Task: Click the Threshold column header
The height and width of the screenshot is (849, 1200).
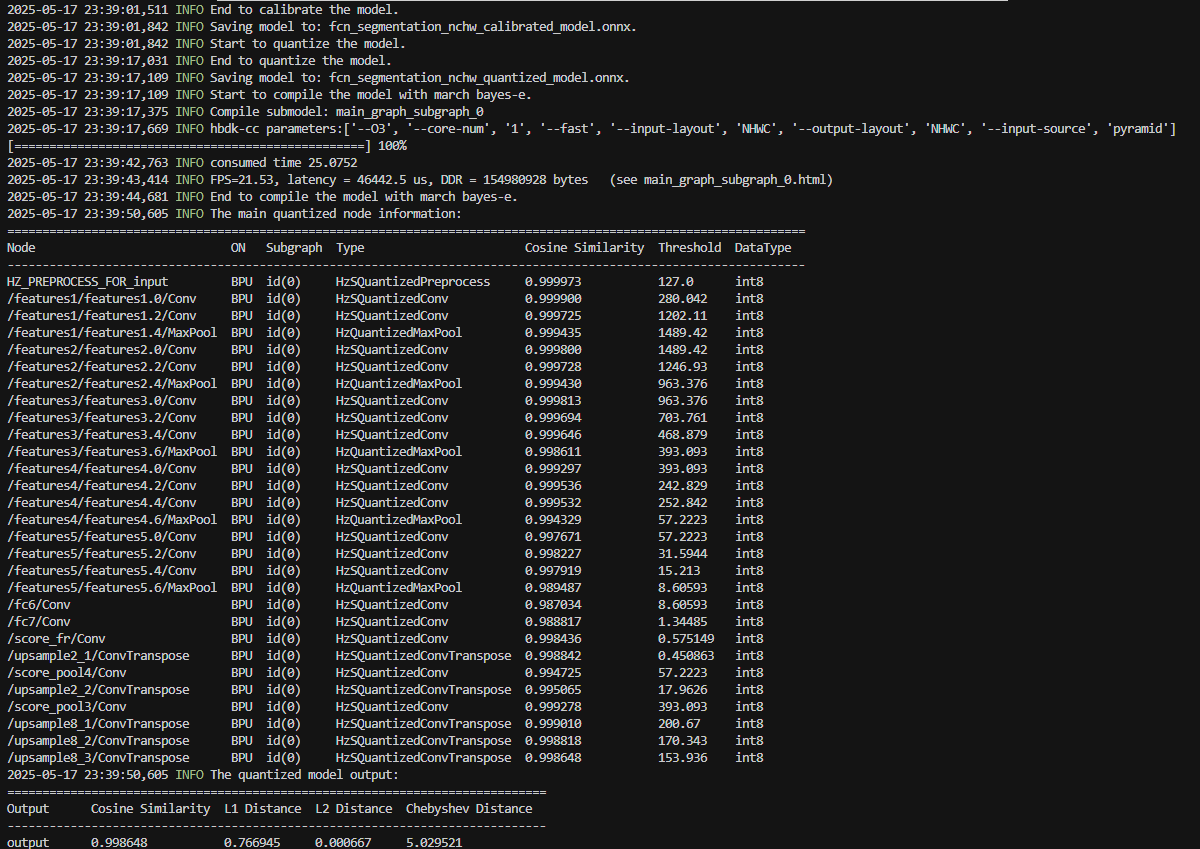Action: click(689, 248)
